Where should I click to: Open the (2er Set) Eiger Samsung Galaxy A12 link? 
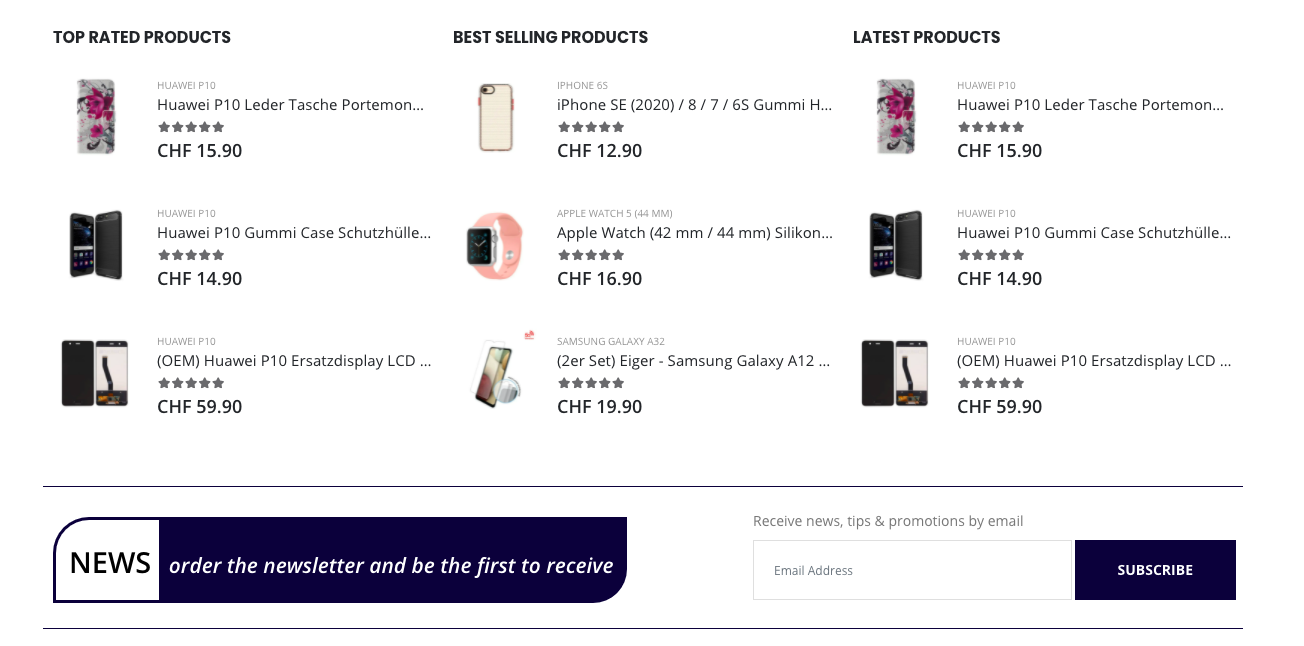click(694, 360)
